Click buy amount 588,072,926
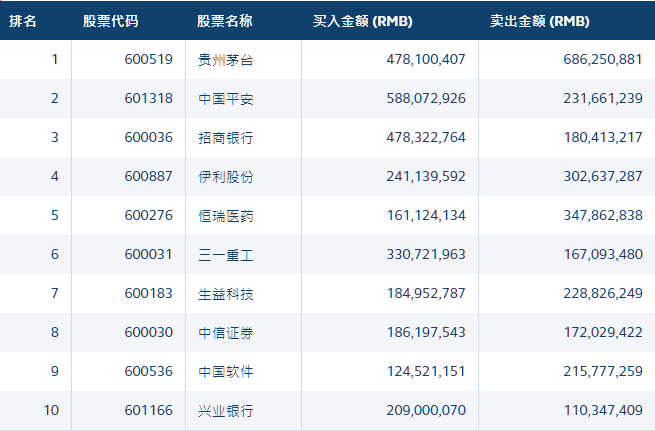This screenshot has height=431, width=655. (426, 98)
